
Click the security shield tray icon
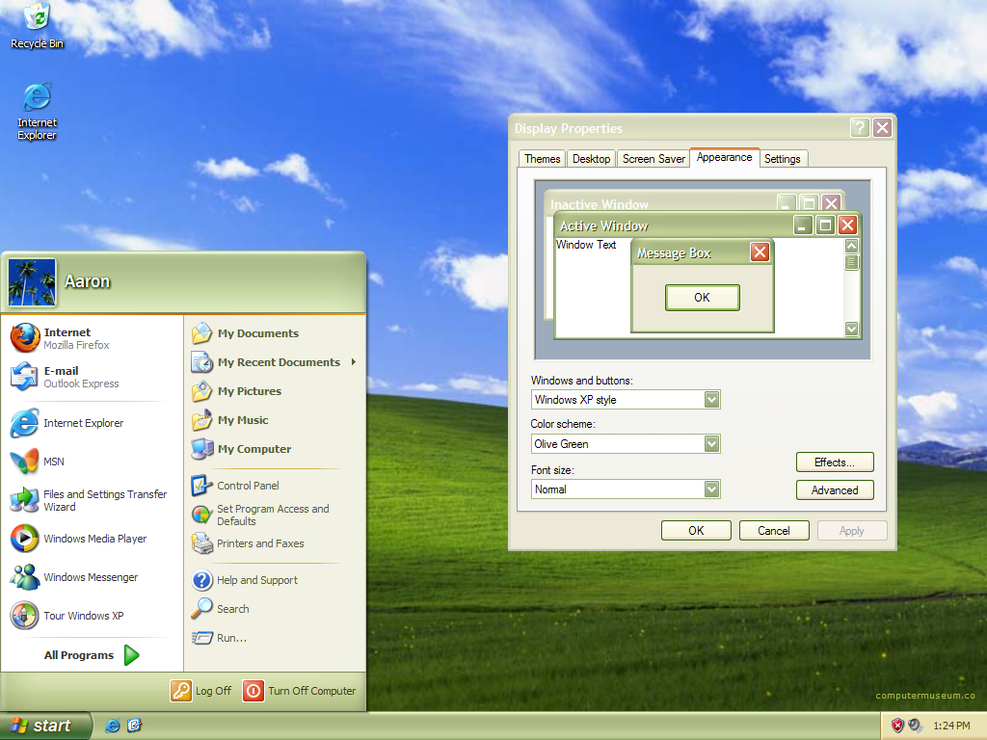897,725
